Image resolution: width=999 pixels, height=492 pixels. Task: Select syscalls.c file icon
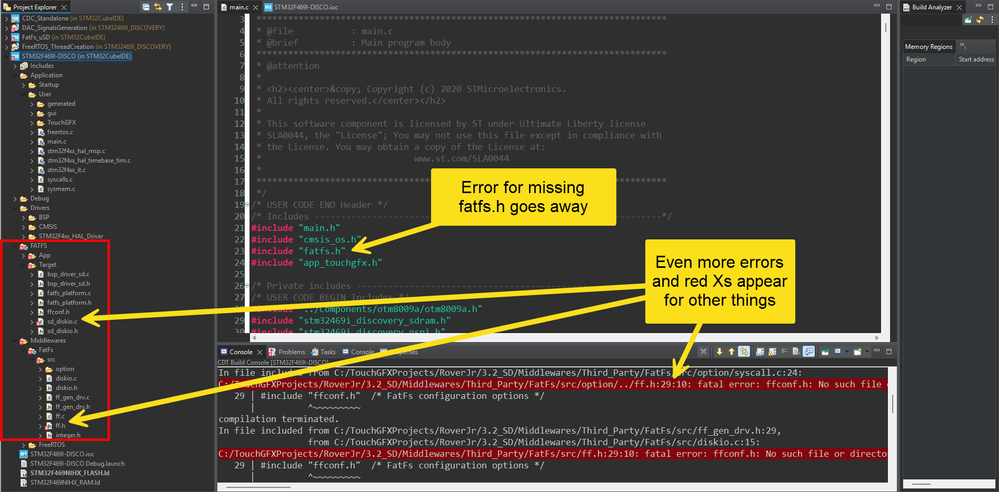tap(41, 180)
